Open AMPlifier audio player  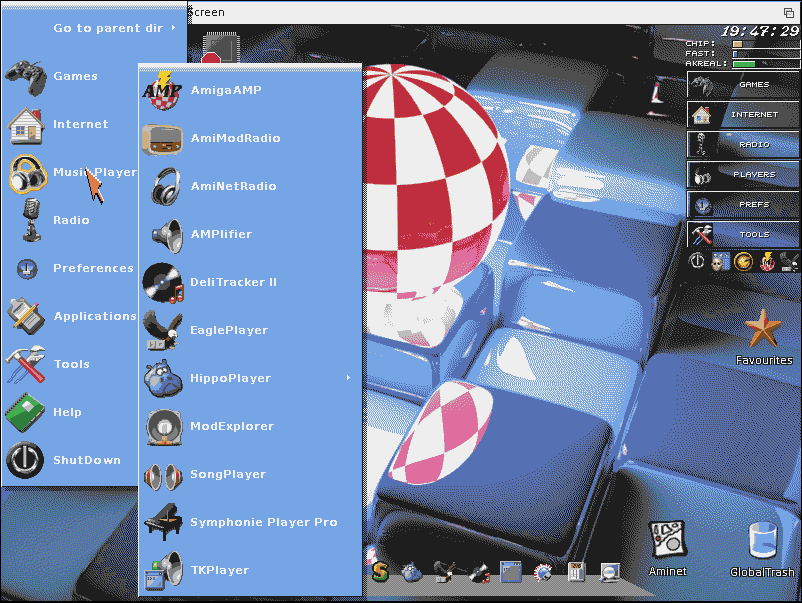coord(250,235)
